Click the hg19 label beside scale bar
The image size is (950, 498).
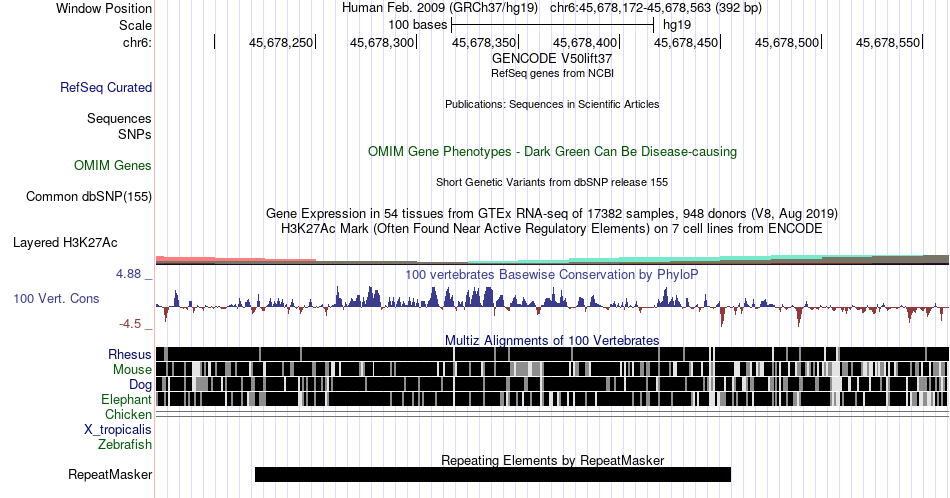point(677,25)
